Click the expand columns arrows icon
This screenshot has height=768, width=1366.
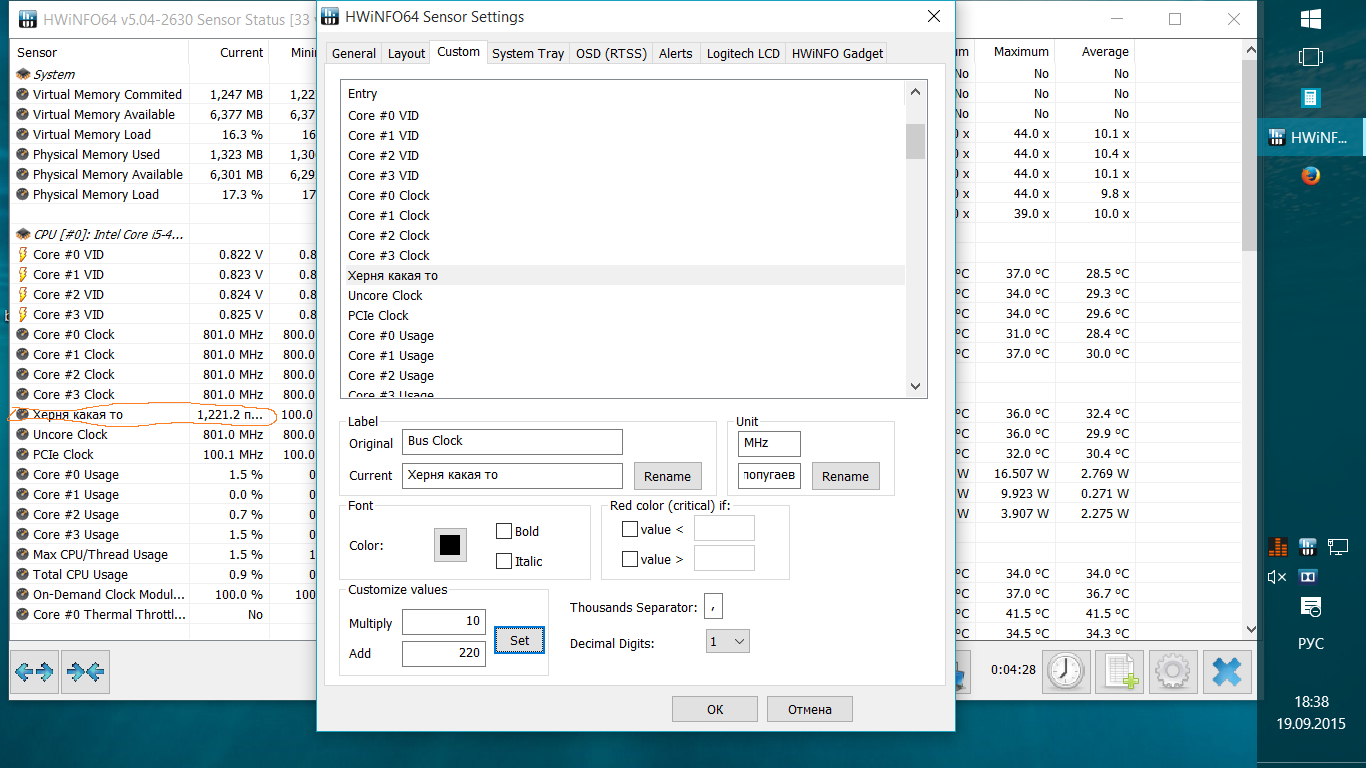[x=34, y=672]
